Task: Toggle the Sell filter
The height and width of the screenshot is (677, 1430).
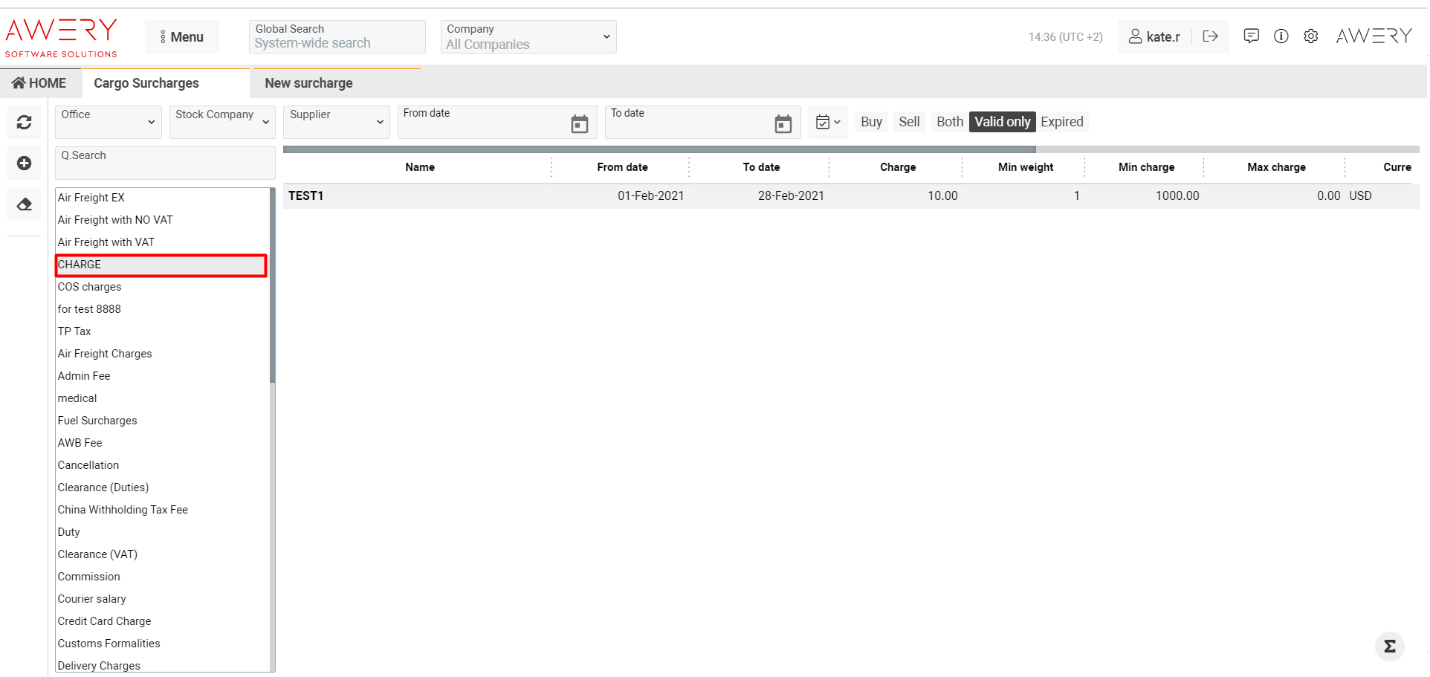Action: coord(909,122)
